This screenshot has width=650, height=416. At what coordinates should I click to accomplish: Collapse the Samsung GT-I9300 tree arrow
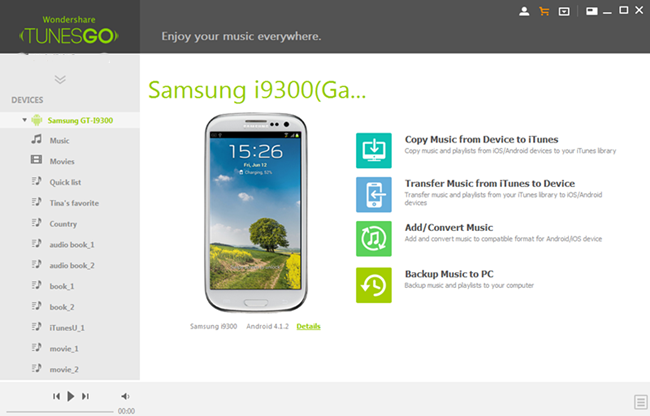(x=24, y=120)
